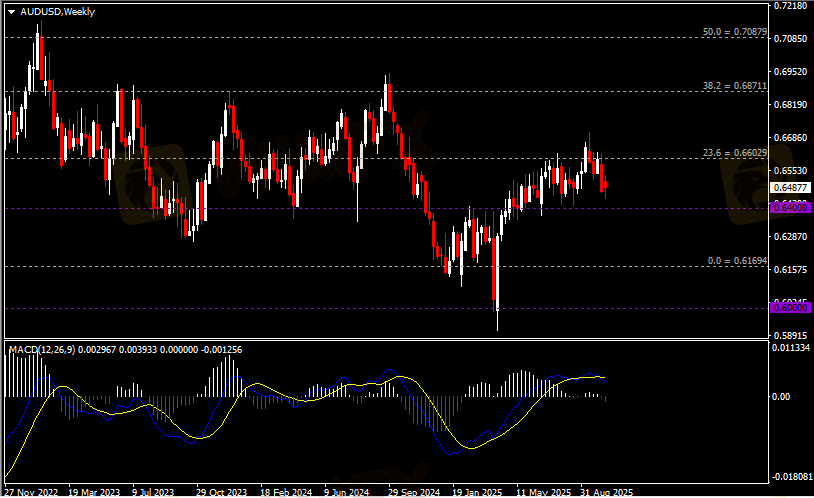Click the 29 Sep 2024 date label

pos(413,492)
